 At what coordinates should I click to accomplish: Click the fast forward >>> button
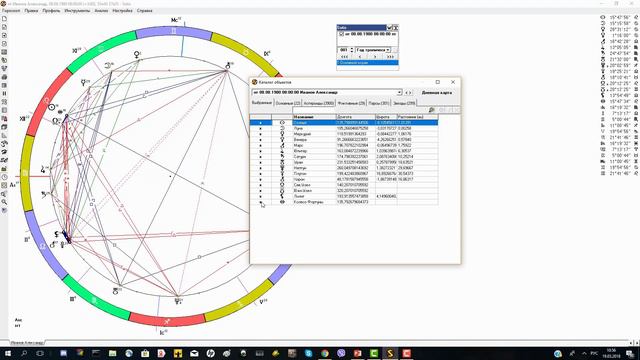(390, 57)
